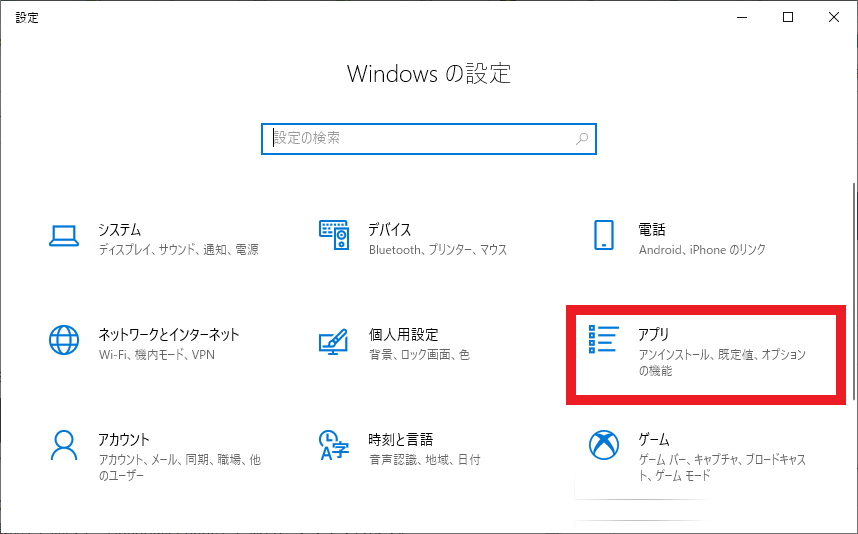
Task: Open the 電話 category title
Action: point(652,230)
